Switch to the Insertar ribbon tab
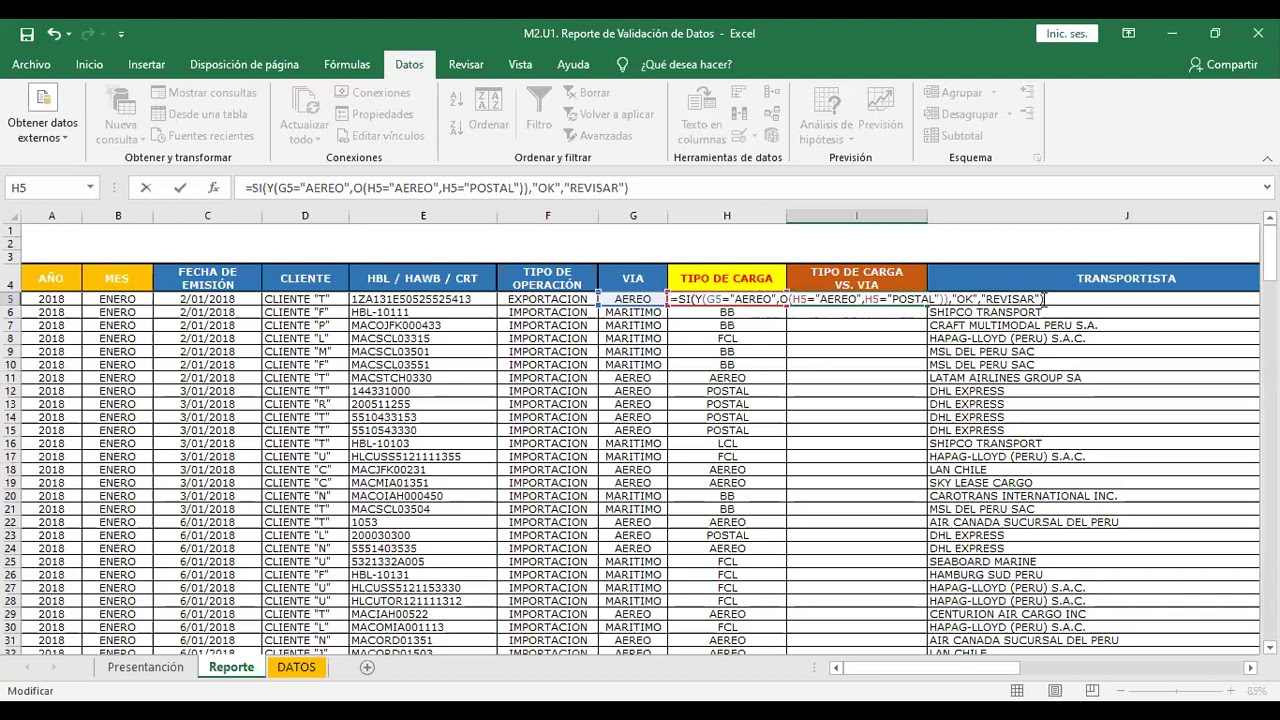Screen dimensions: 1280x720 [146, 64]
